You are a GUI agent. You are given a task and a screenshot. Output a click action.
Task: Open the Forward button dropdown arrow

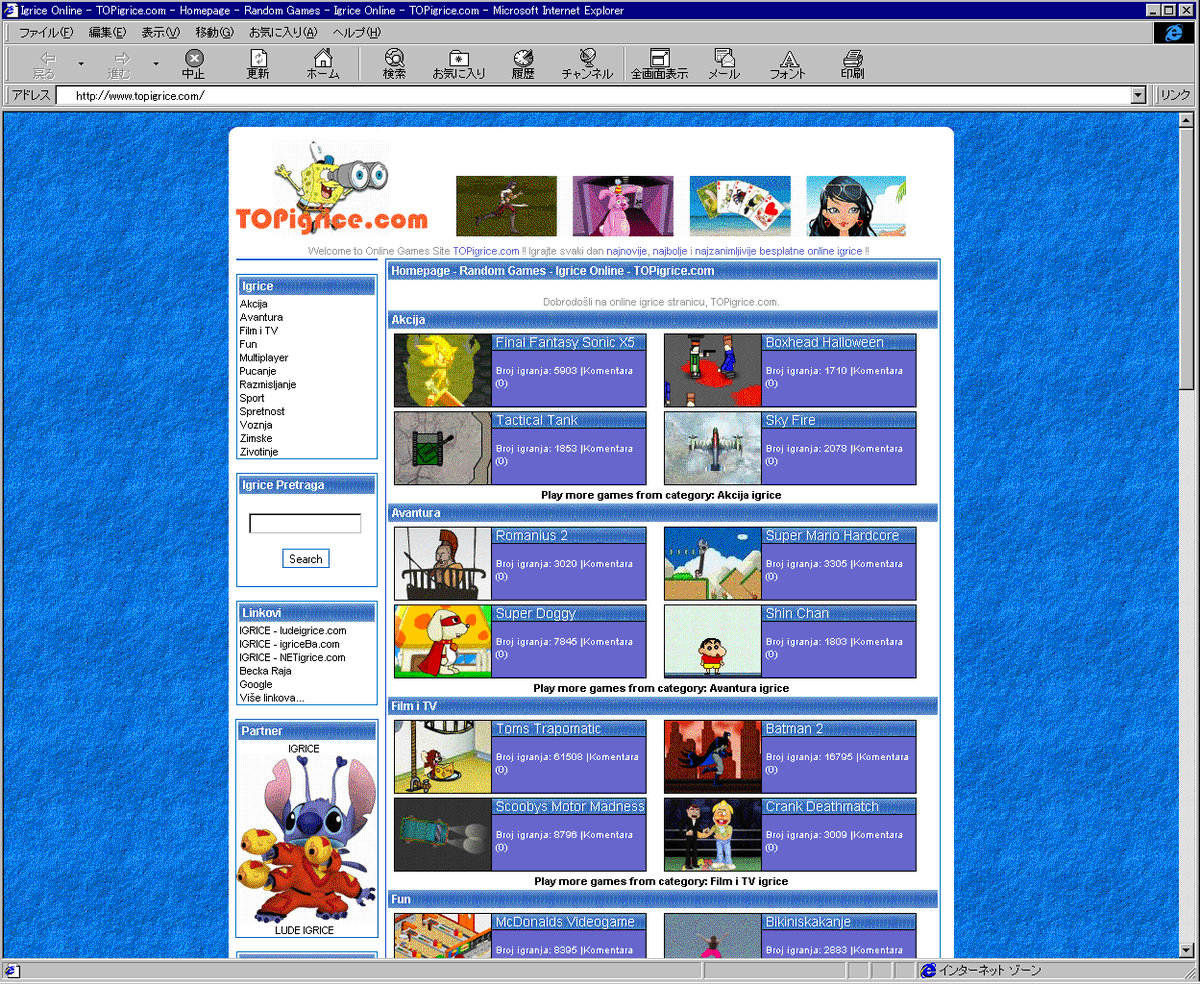click(156, 63)
